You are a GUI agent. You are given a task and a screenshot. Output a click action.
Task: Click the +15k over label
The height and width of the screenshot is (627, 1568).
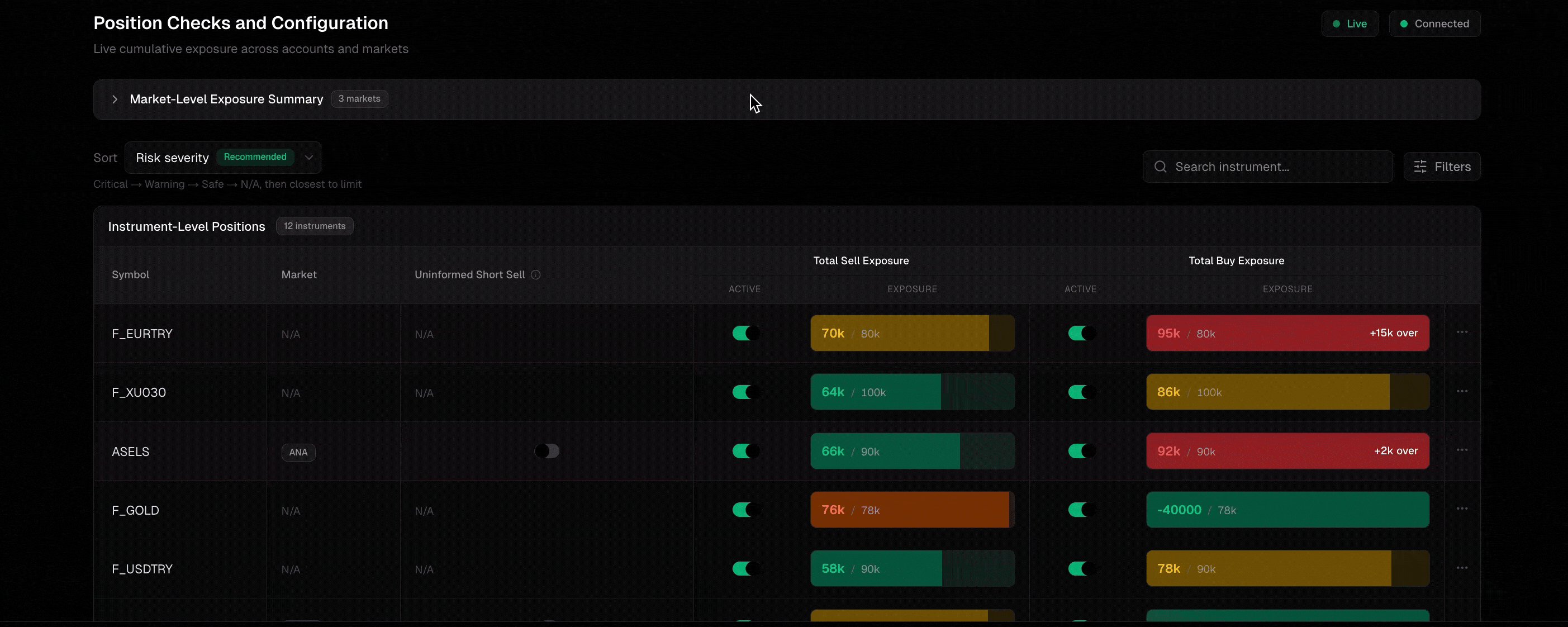click(1393, 333)
